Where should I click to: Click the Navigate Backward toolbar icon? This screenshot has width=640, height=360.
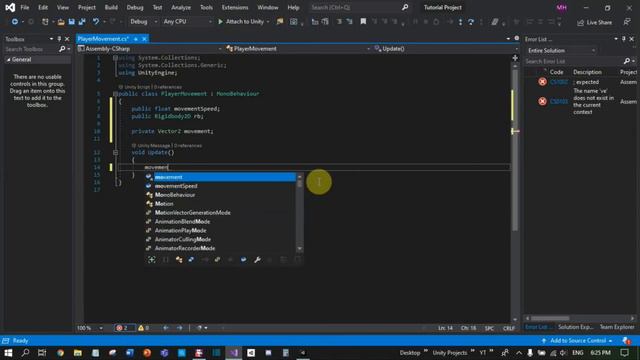(15, 22)
